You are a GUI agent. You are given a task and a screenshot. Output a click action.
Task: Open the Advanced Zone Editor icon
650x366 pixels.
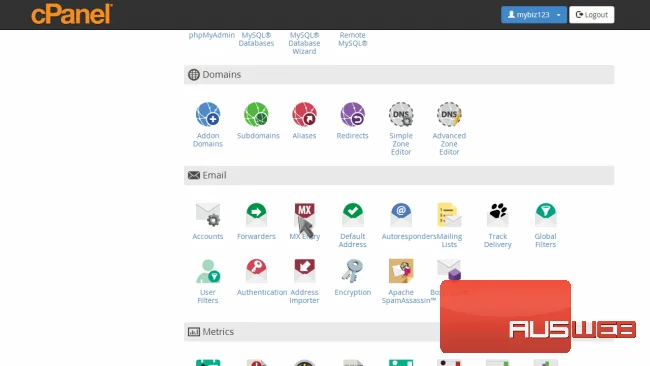(x=449, y=114)
